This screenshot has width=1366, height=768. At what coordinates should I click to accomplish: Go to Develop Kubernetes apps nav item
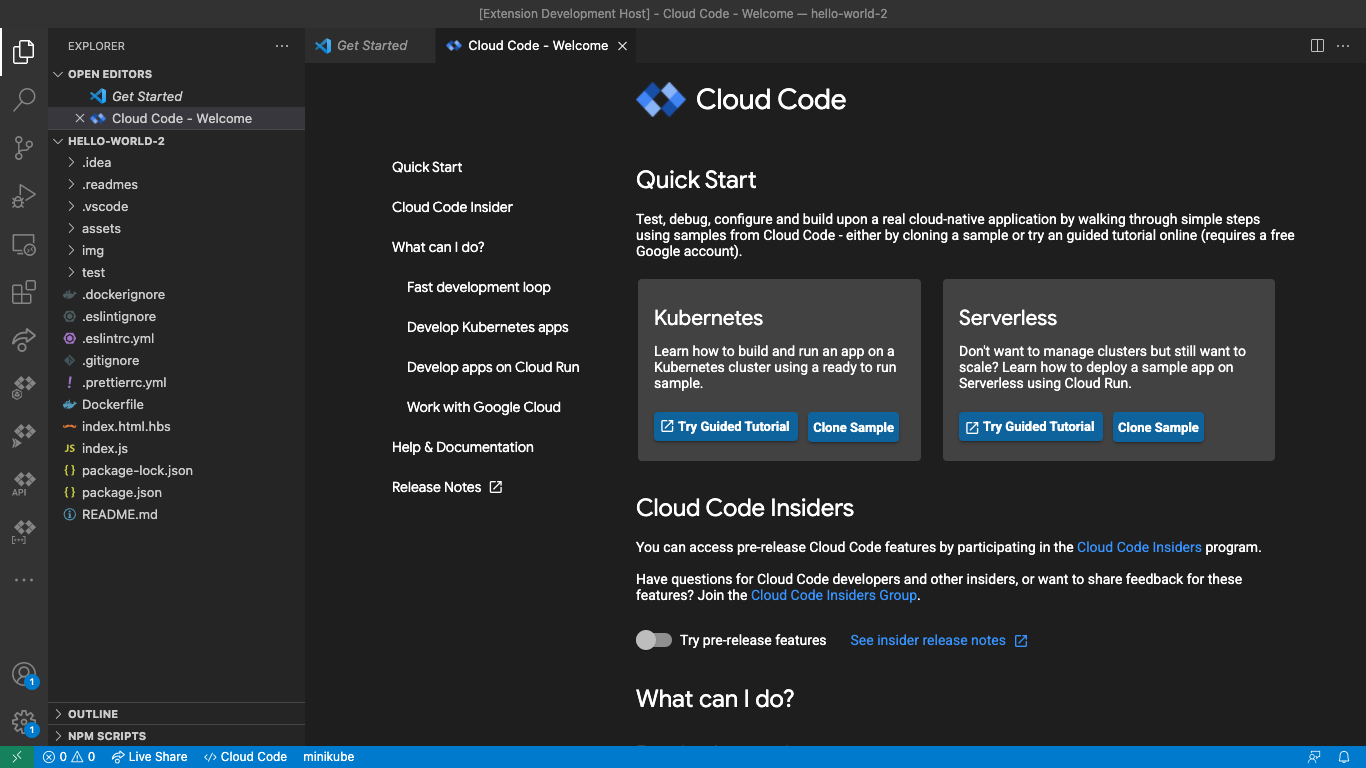point(488,327)
